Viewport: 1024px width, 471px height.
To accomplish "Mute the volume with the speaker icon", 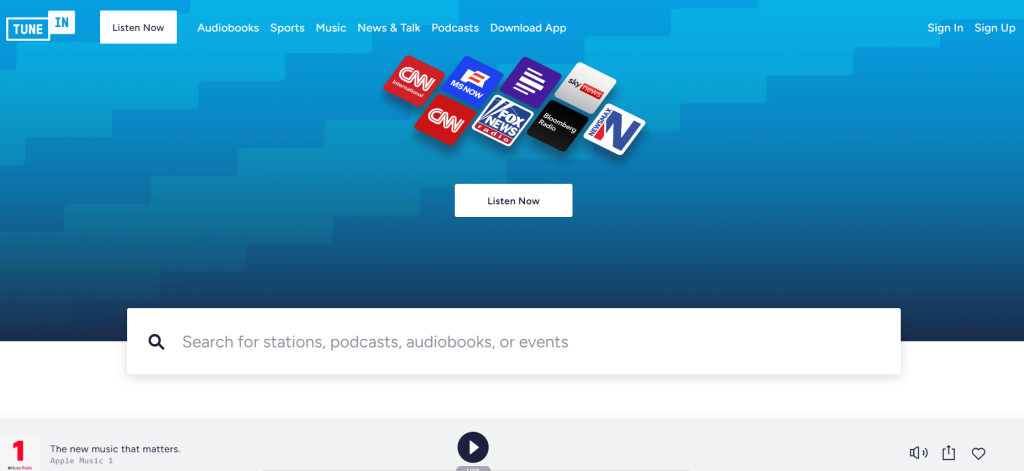I will coord(918,453).
